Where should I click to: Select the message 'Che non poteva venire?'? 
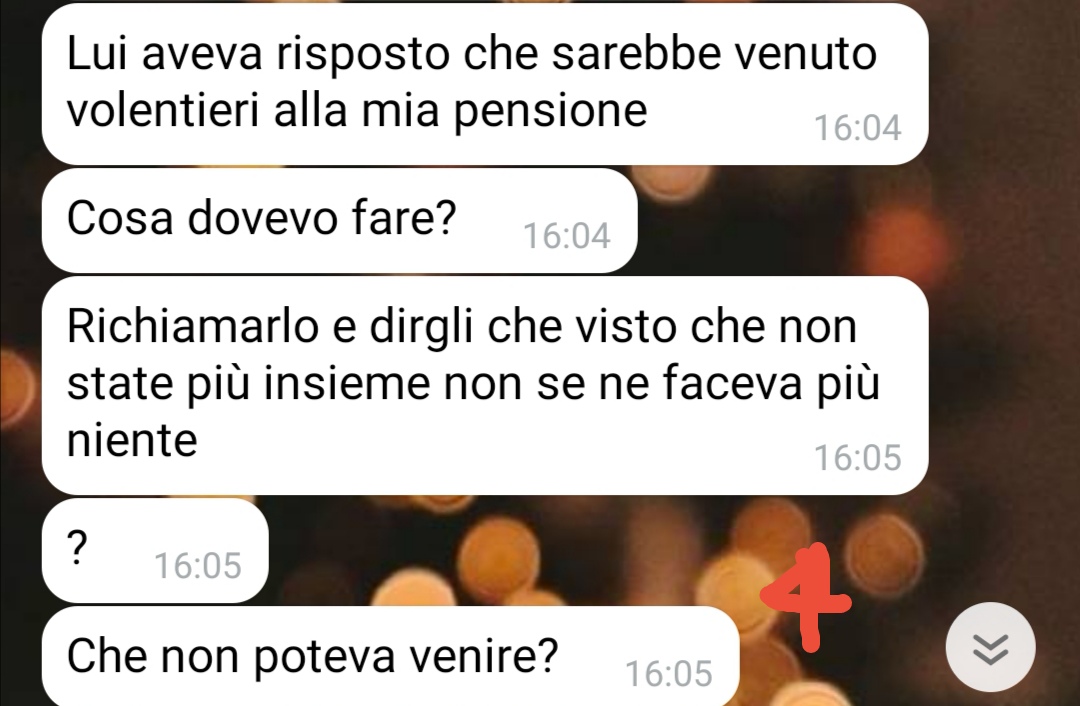391,656
